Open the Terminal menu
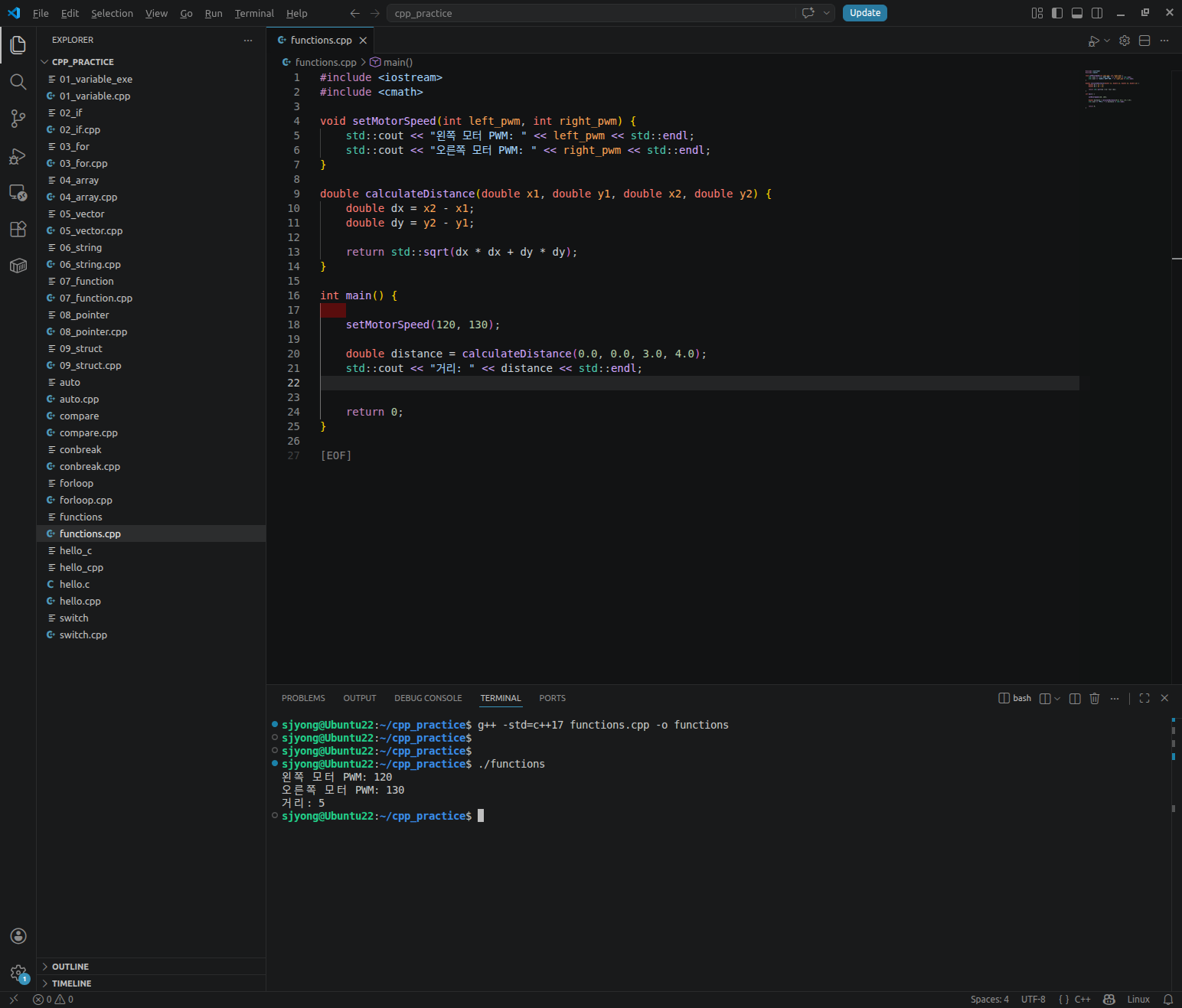The image size is (1182, 1008). 254,13
